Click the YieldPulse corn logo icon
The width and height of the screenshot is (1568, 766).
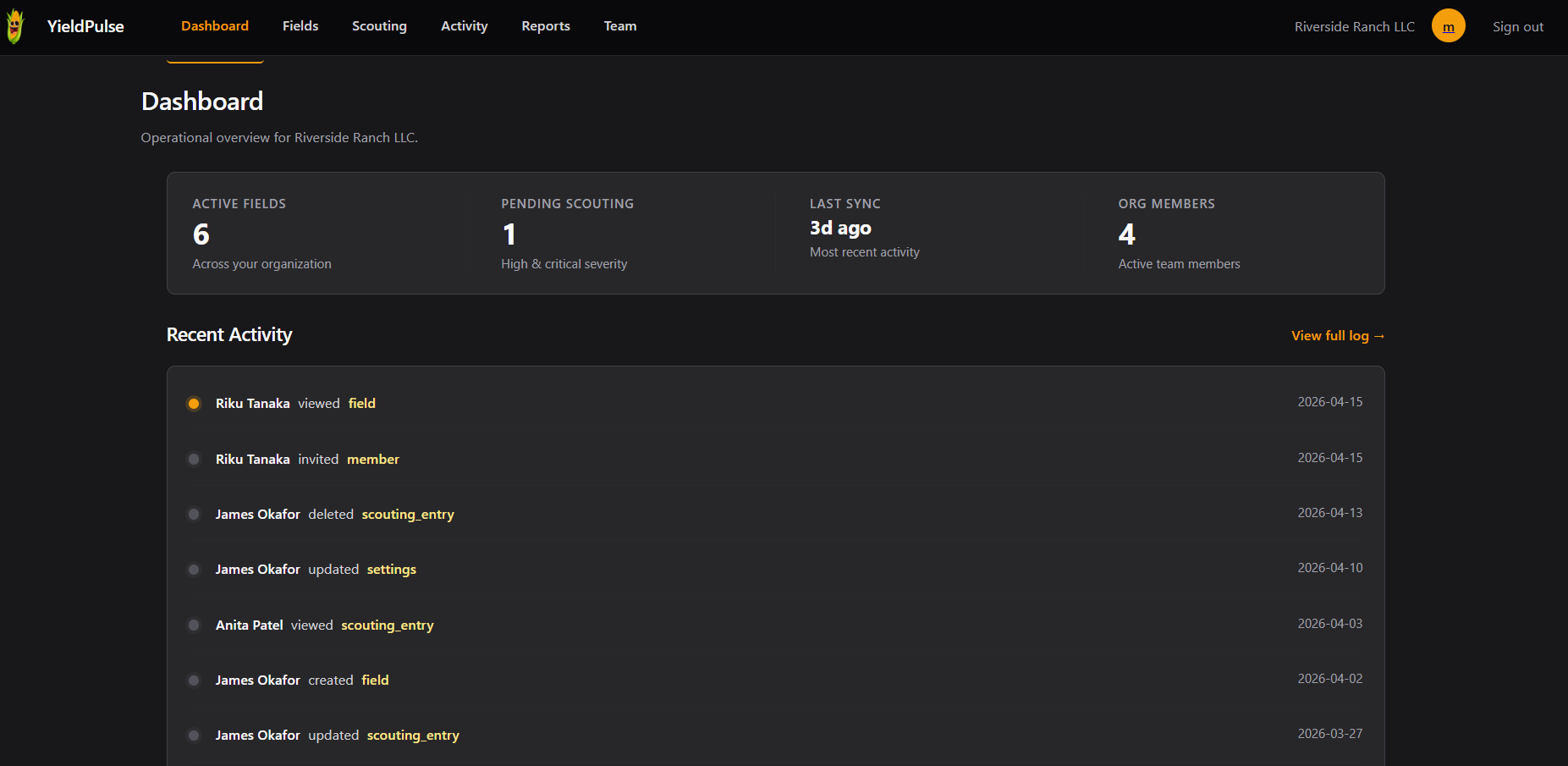tap(14, 26)
